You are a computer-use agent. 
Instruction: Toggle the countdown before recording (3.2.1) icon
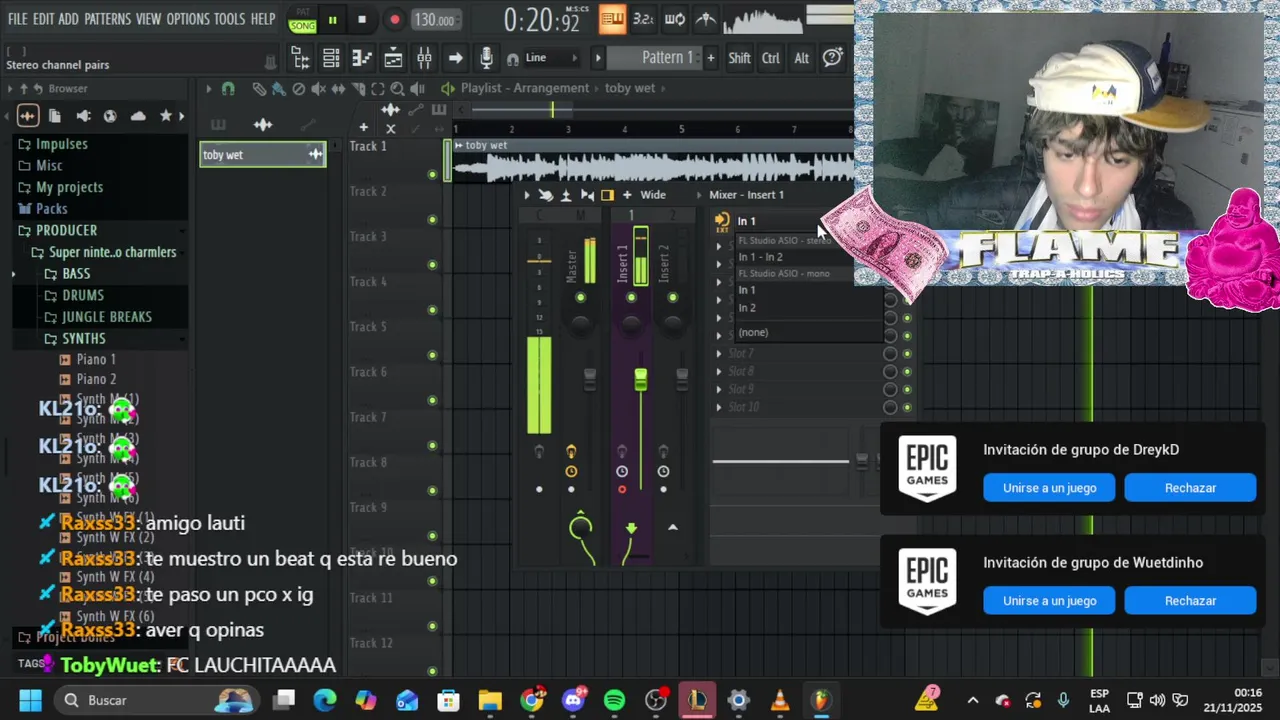pyautogui.click(x=643, y=19)
